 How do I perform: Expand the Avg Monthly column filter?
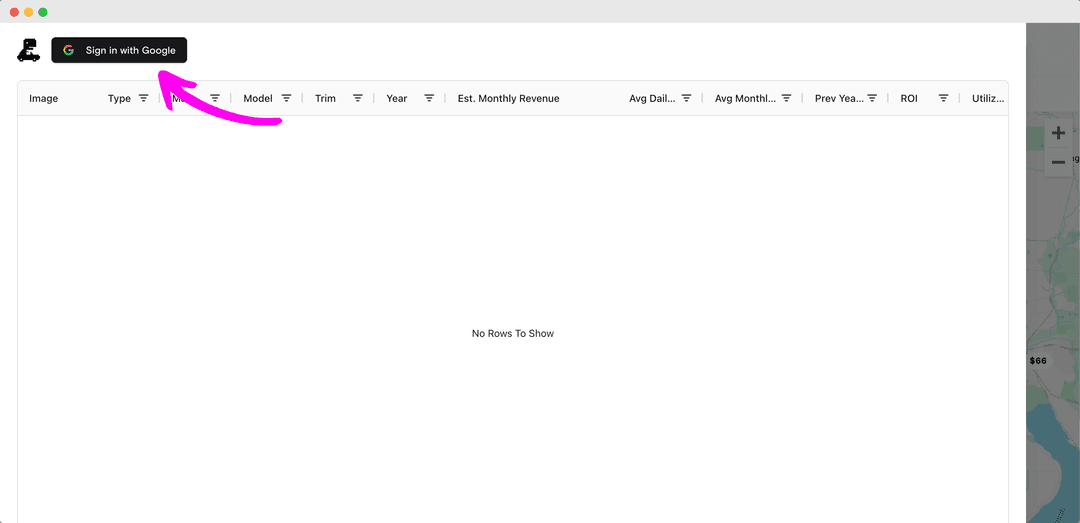coord(786,98)
